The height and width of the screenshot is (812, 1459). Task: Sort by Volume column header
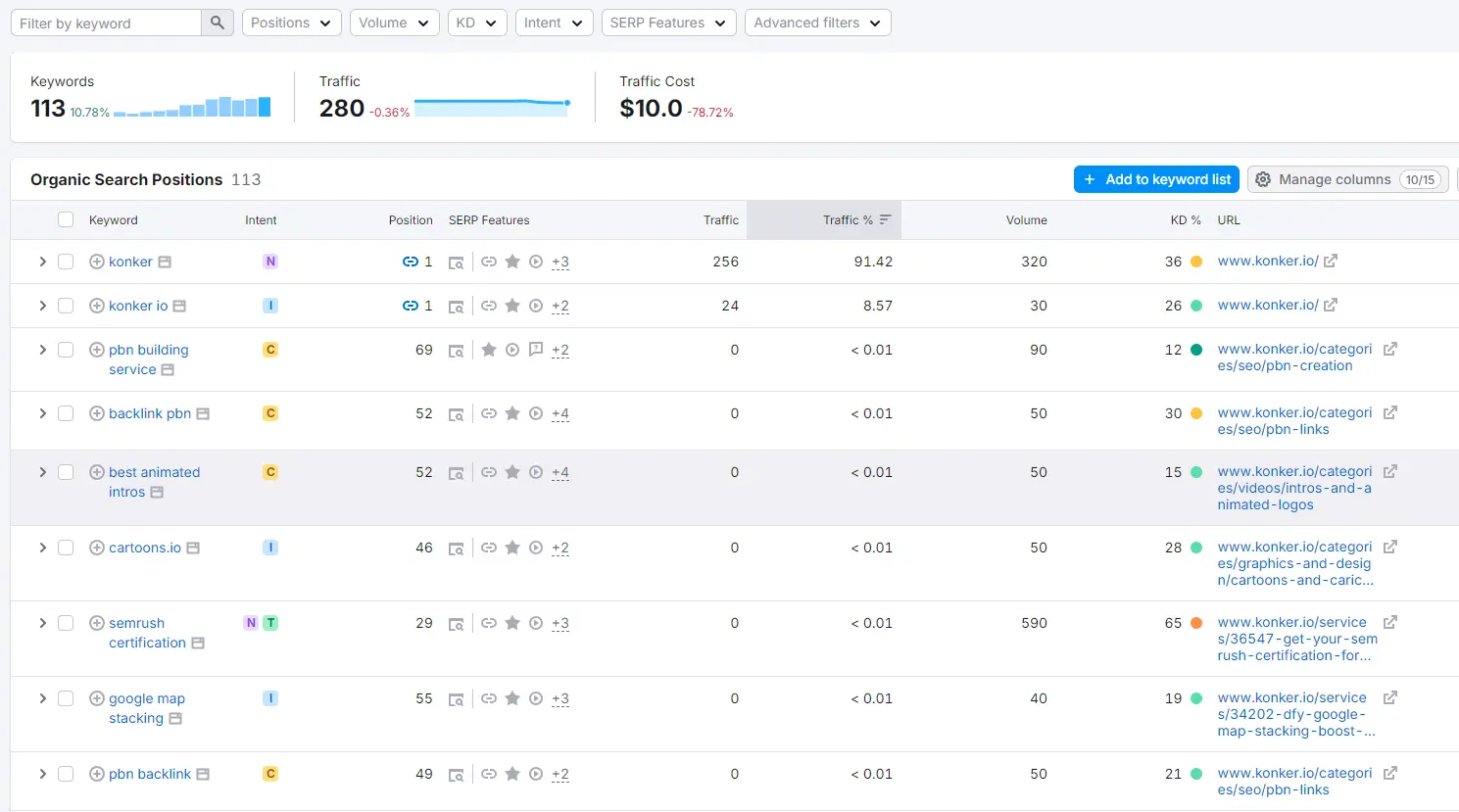(1026, 220)
